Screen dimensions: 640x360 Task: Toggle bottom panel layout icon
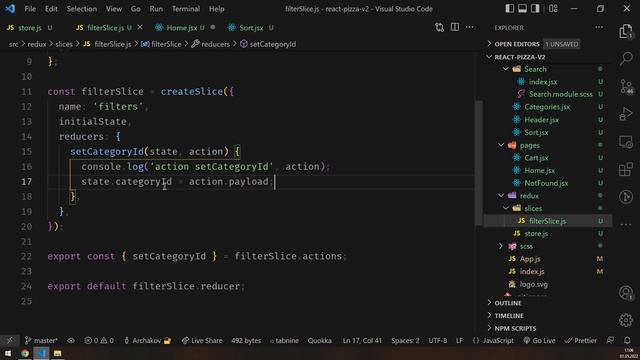pos(522,9)
